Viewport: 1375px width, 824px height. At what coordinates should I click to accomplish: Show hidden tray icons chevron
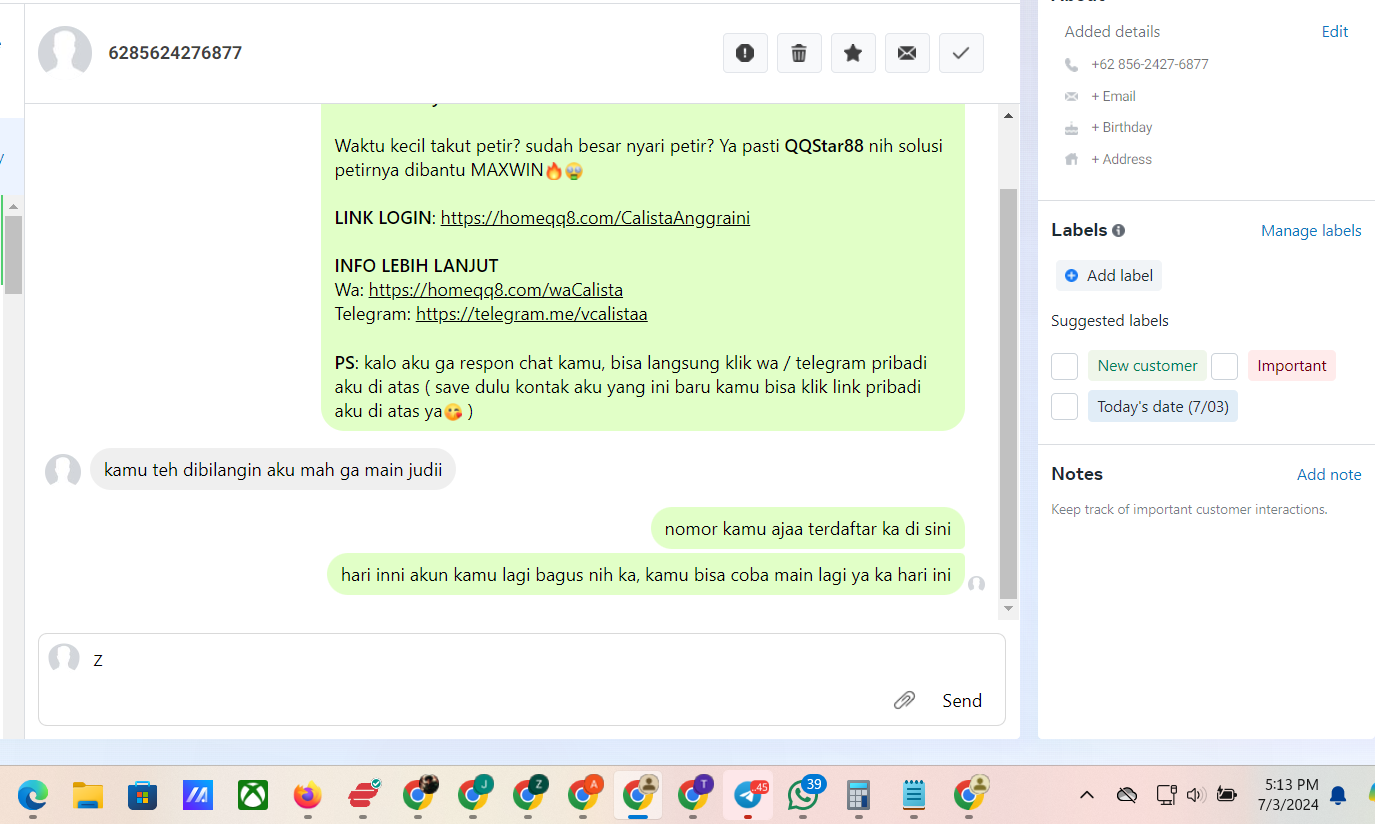click(1087, 795)
